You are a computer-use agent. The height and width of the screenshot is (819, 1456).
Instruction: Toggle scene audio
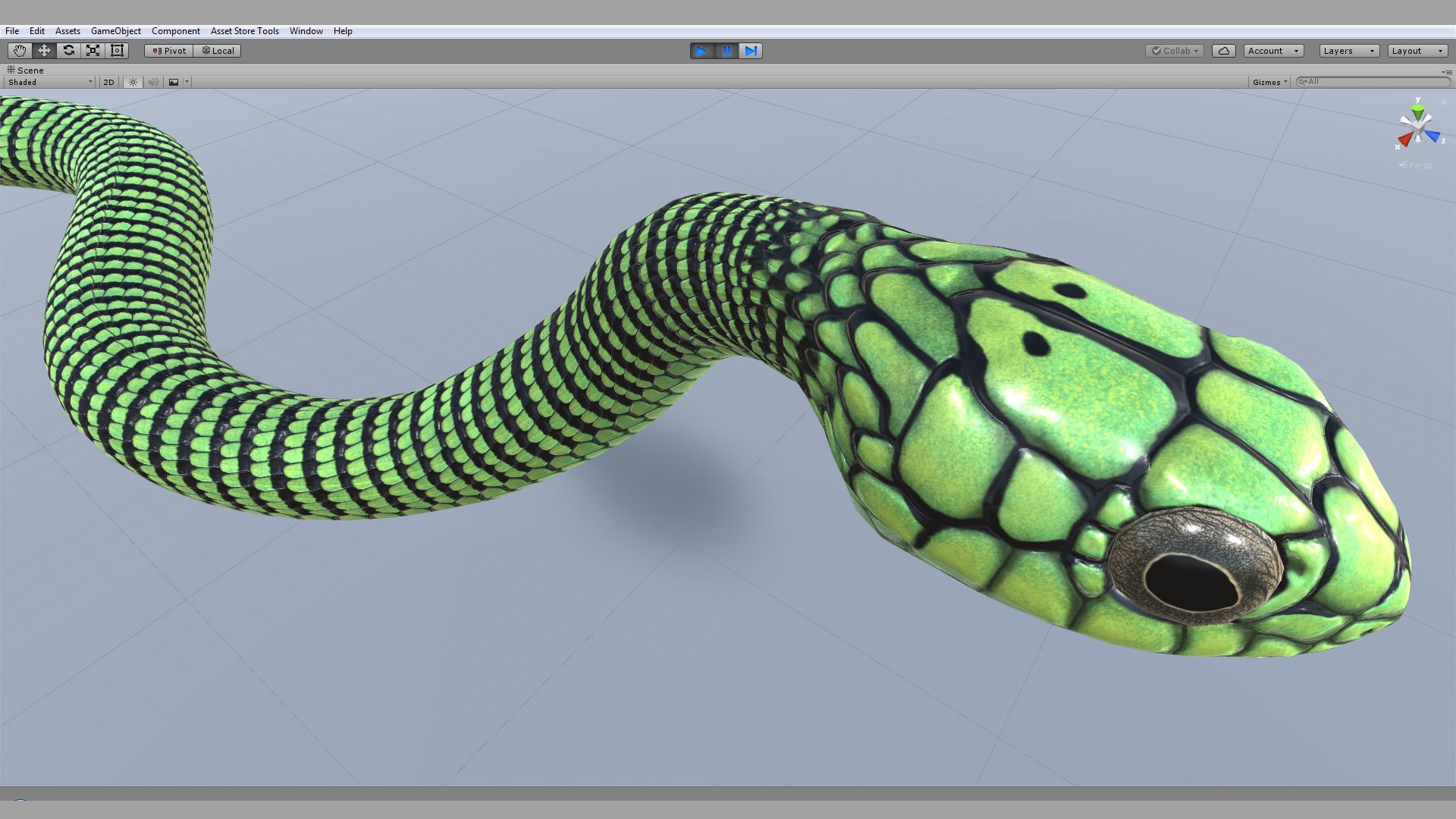click(x=153, y=82)
